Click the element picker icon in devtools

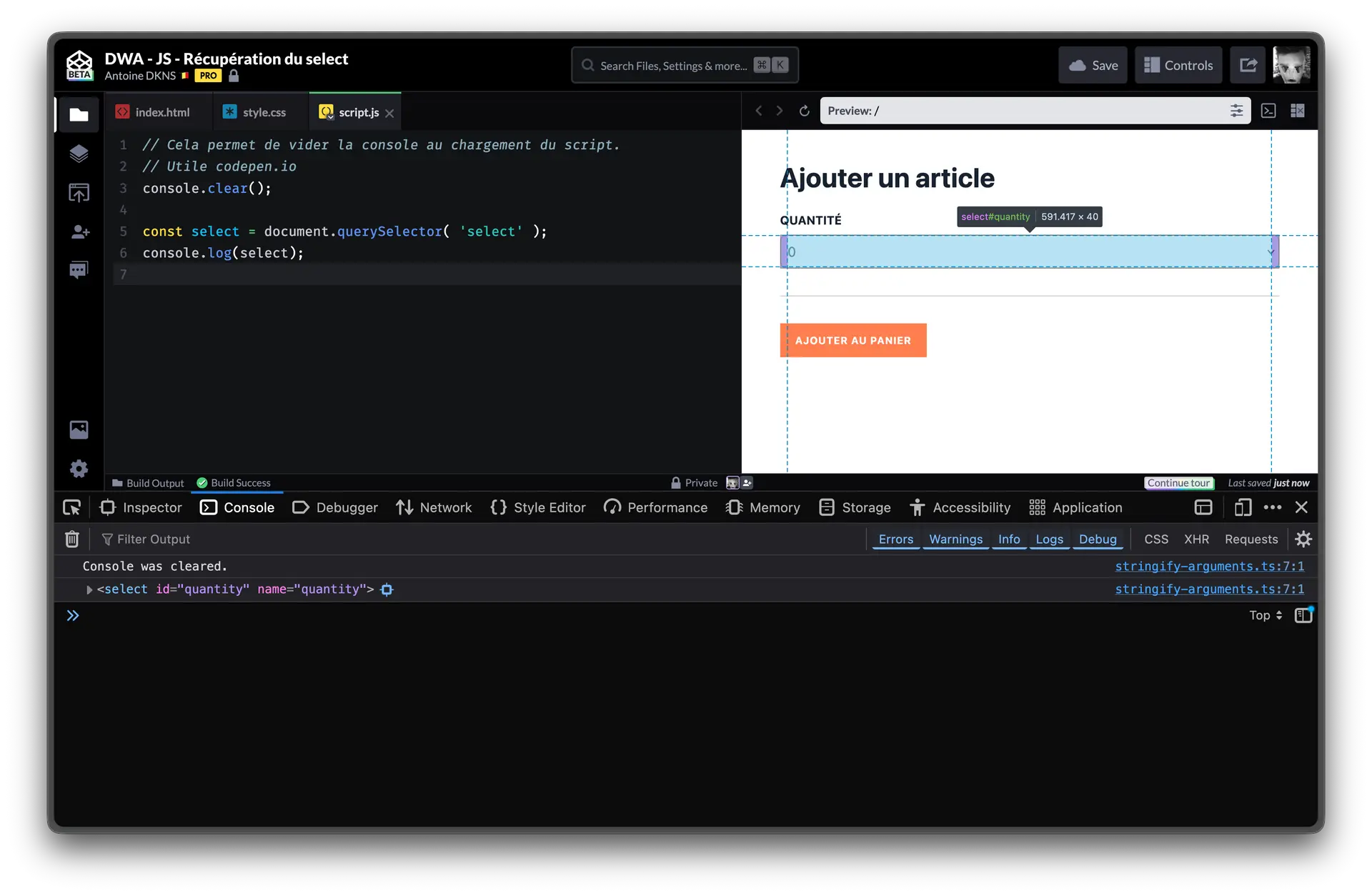tap(71, 507)
